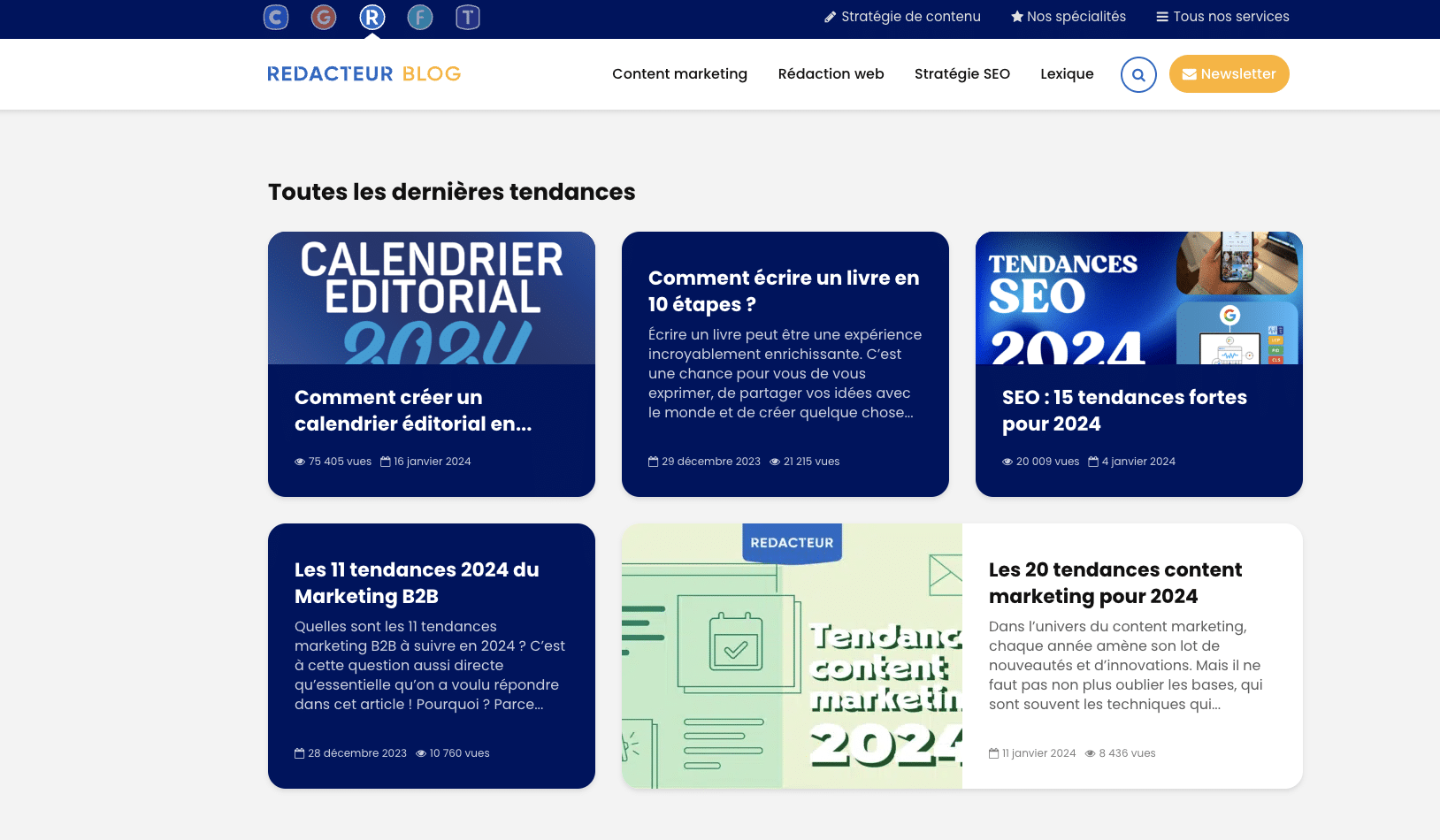Open the Stratégie SEO menu item
Image resolution: width=1440 pixels, height=840 pixels.
(961, 74)
